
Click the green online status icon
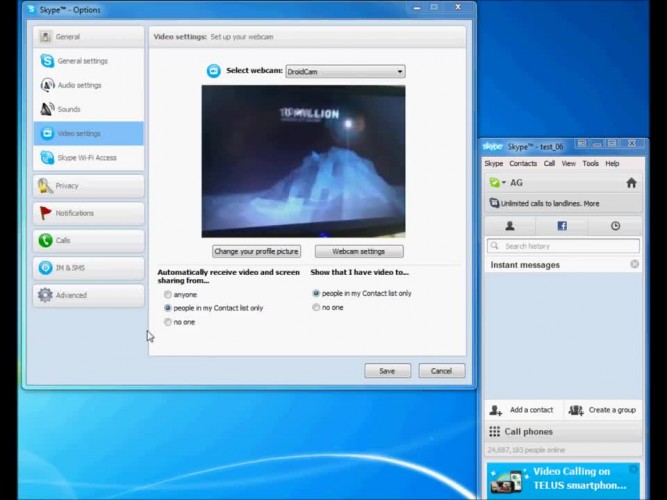pyautogui.click(x=494, y=183)
